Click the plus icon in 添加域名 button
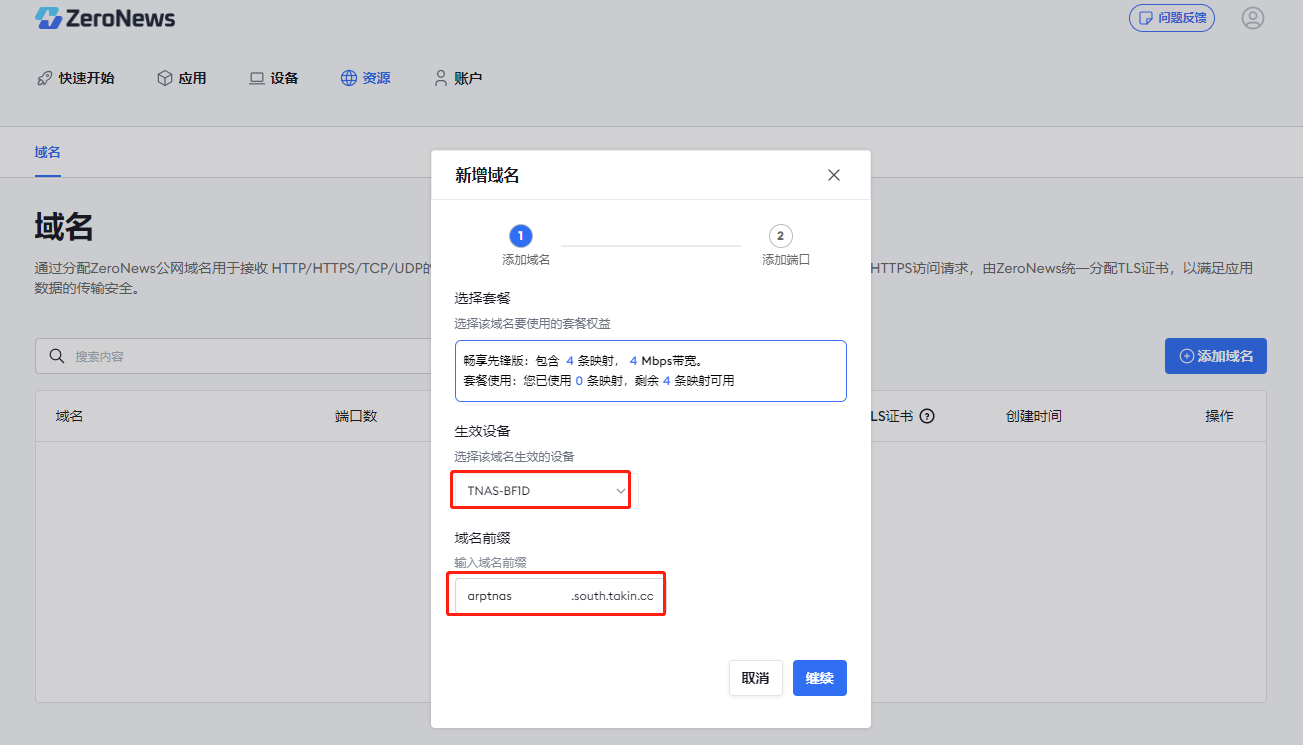 (x=1187, y=356)
